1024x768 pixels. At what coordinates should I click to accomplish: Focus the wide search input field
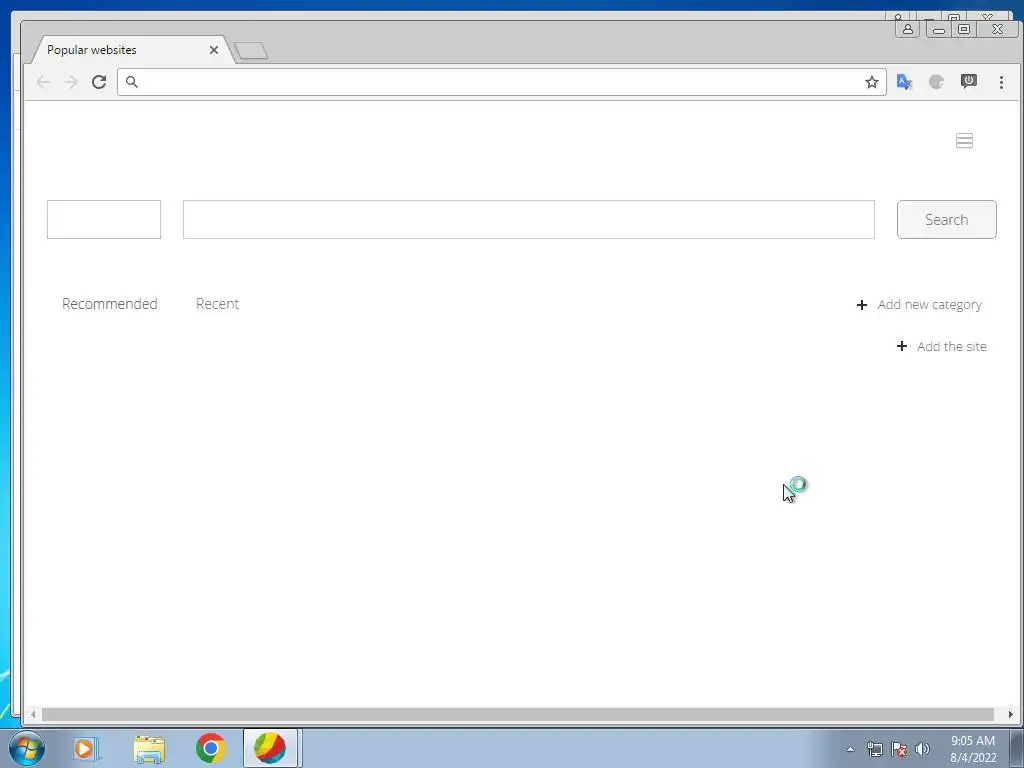(529, 219)
